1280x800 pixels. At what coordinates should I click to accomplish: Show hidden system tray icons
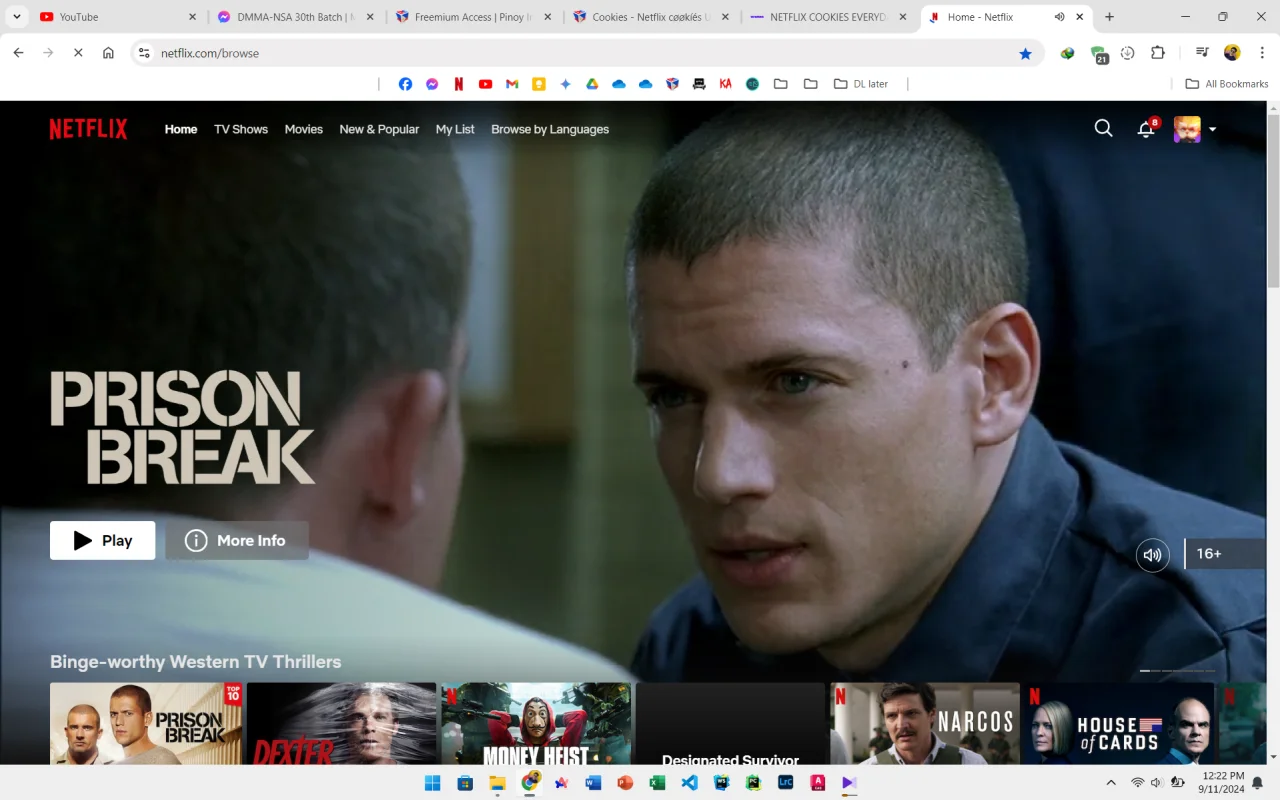[1111, 783]
